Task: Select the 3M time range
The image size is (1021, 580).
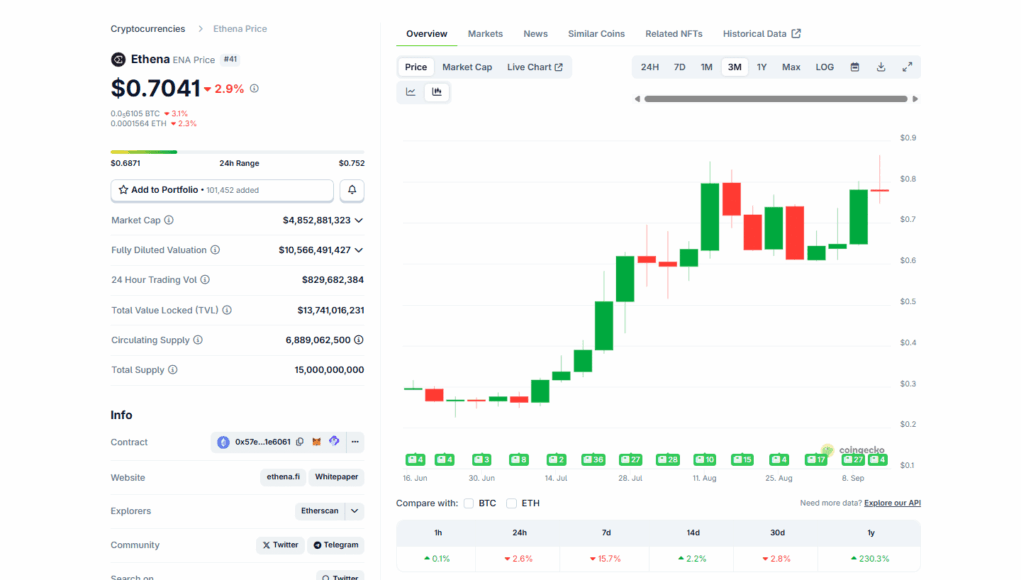Action: coord(734,67)
